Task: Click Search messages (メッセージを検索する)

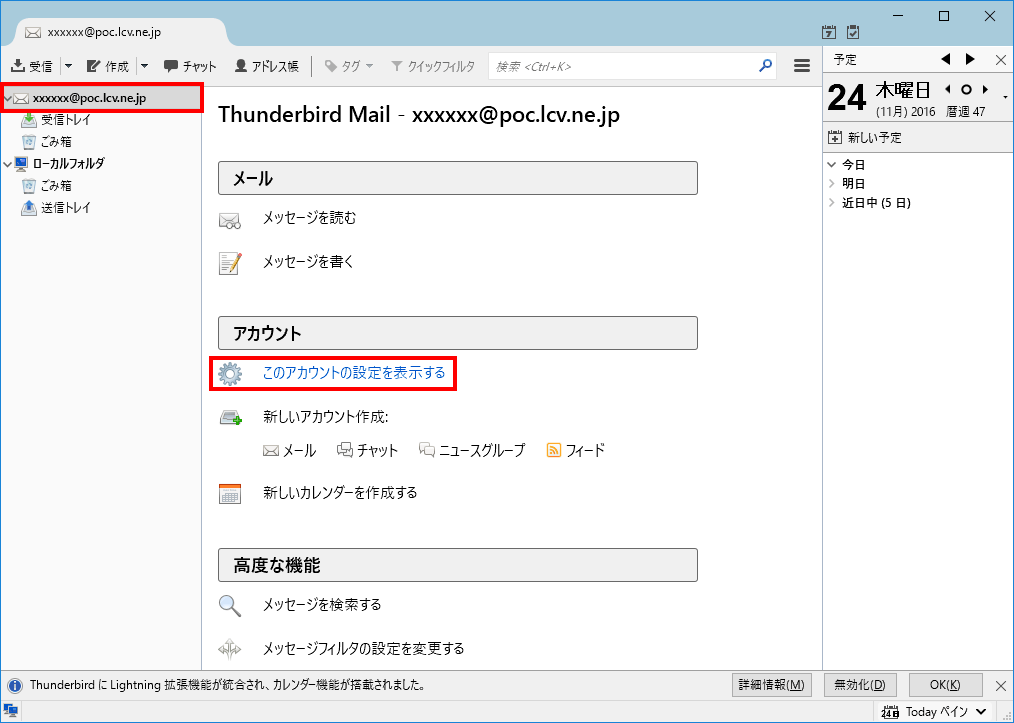Action: coord(322,605)
